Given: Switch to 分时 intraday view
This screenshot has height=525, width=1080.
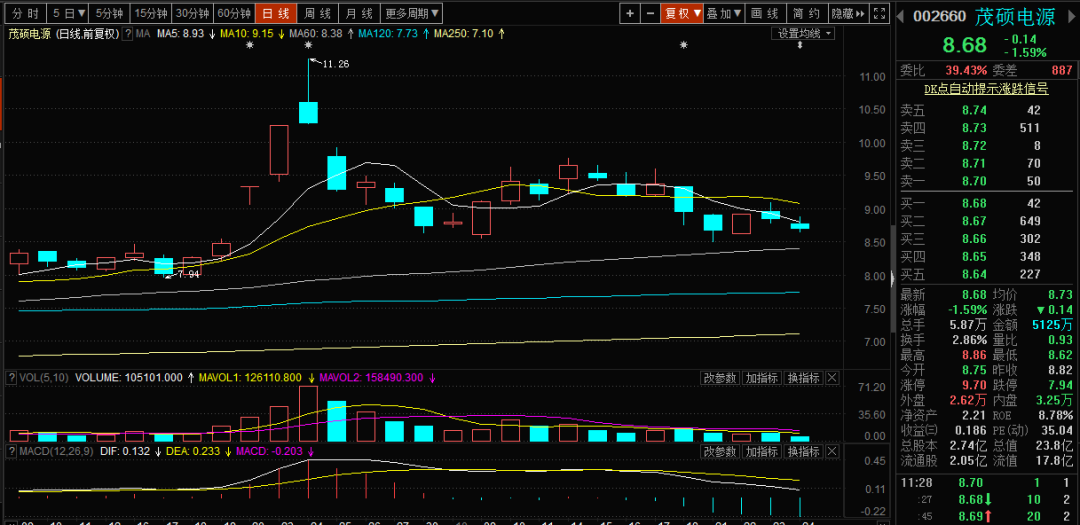Looking at the screenshot, I should (x=25, y=13).
